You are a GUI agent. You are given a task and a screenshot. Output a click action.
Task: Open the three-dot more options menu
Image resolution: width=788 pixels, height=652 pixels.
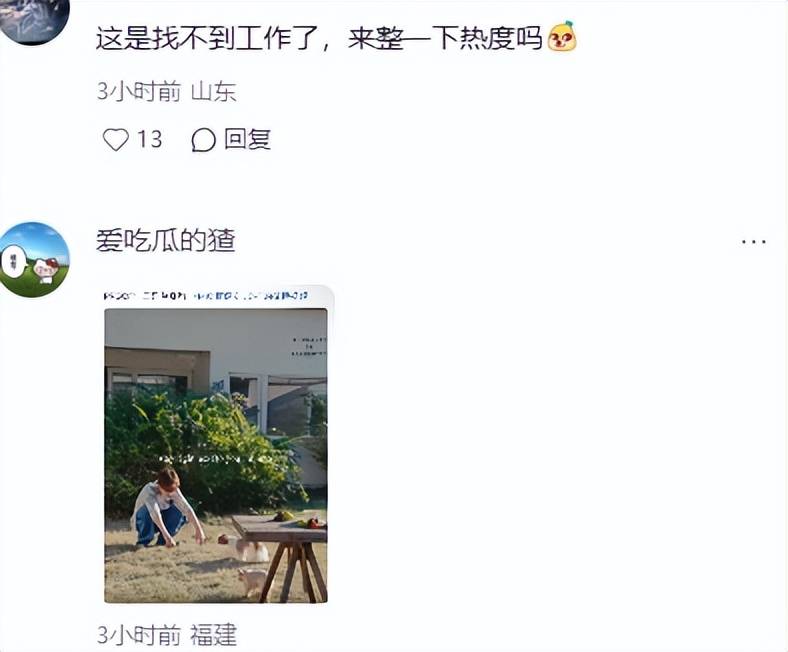(754, 242)
